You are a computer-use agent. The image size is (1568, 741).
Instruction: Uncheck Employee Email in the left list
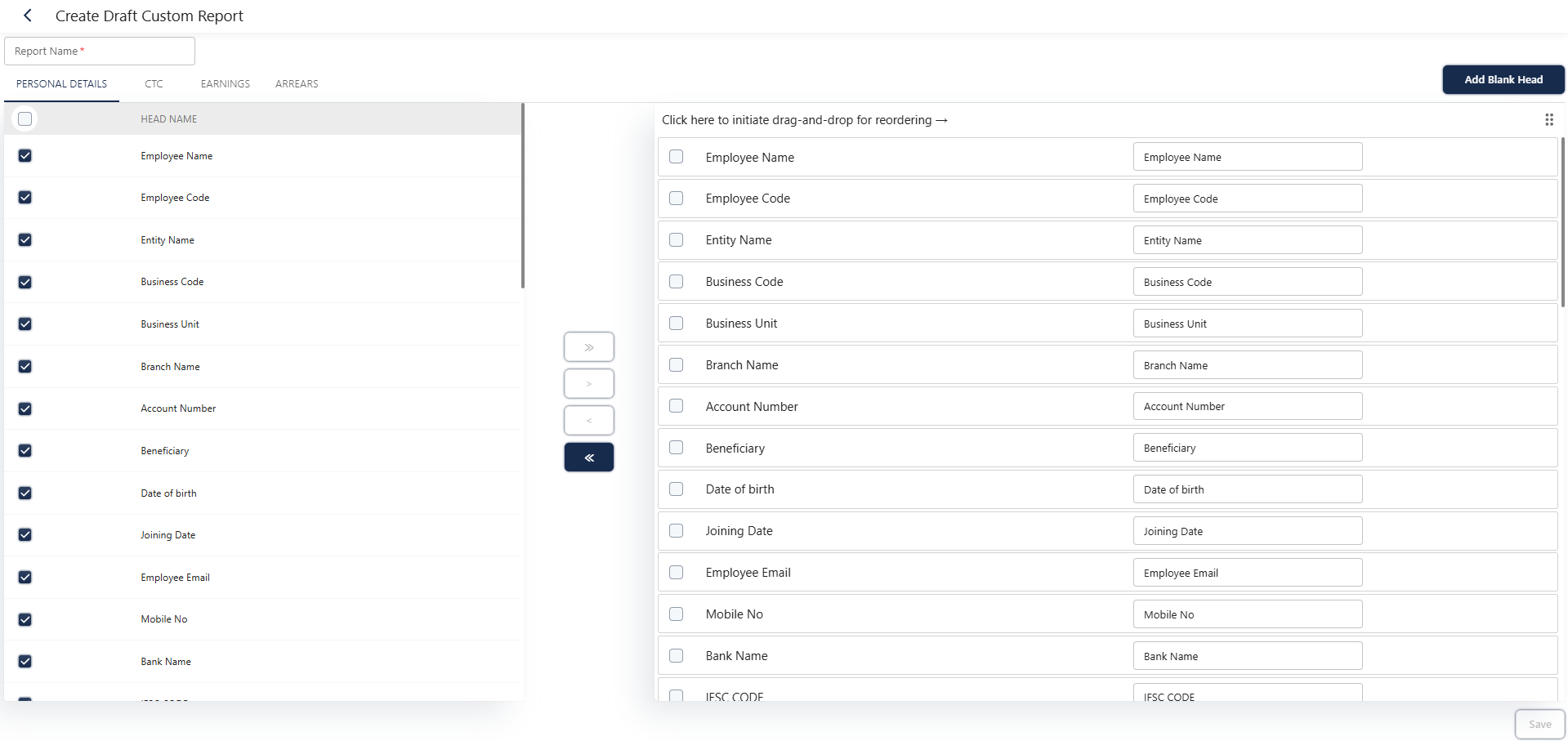[25, 578]
